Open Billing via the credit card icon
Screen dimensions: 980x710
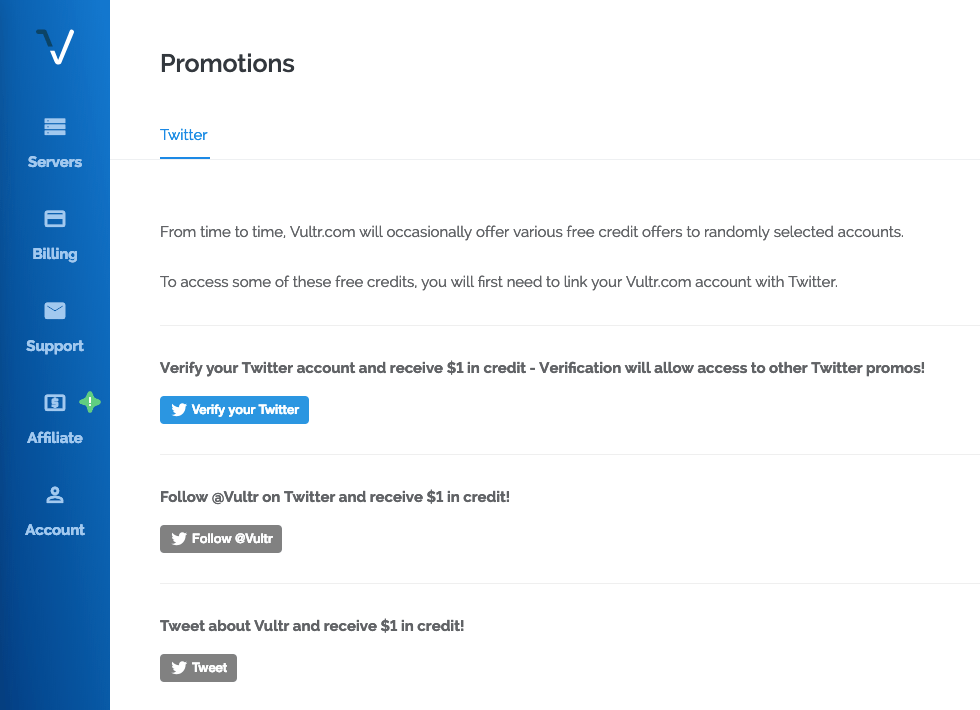click(54, 219)
